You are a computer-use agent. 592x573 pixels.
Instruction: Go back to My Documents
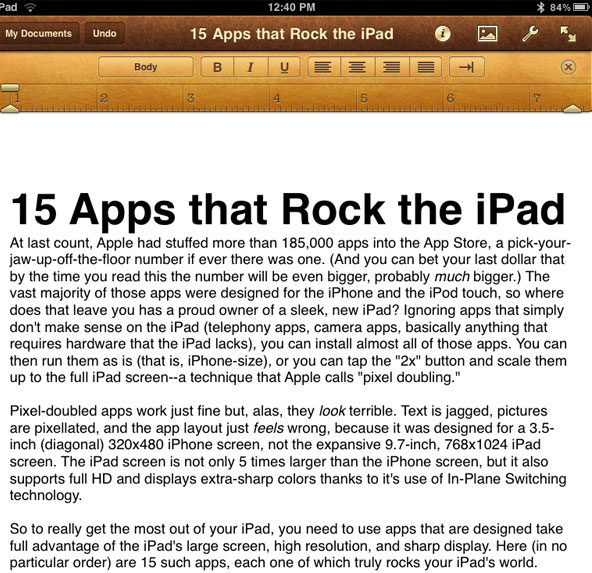click(x=39, y=34)
